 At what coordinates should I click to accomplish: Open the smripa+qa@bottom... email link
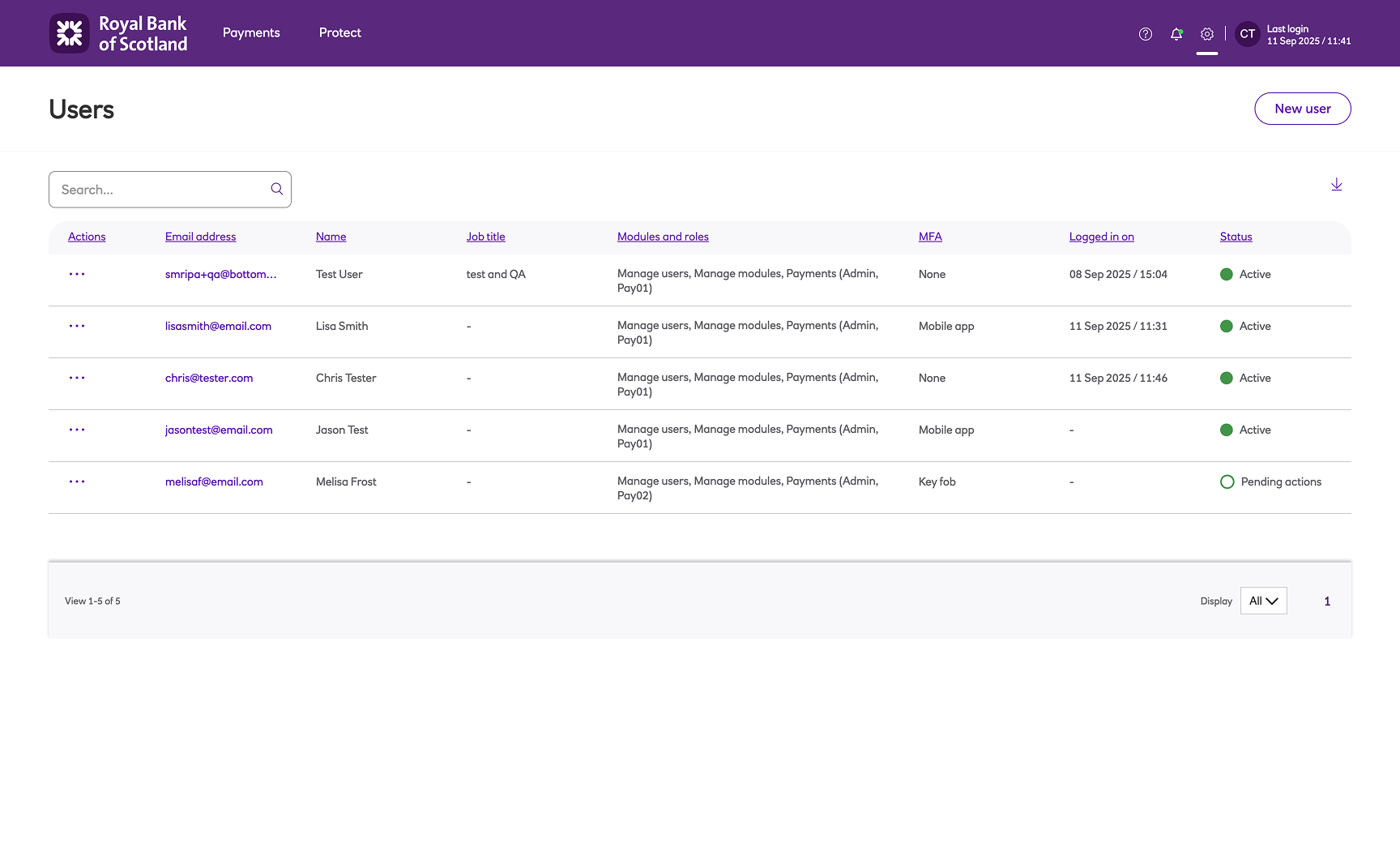[221, 274]
